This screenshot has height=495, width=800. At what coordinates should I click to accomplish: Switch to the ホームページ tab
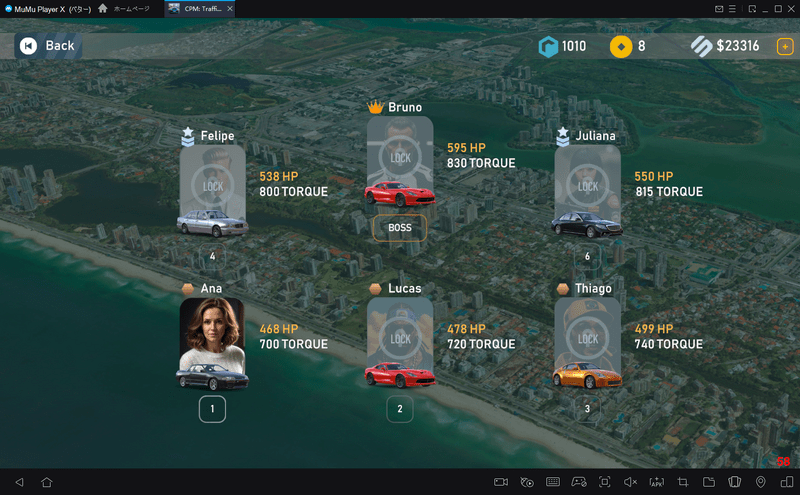click(125, 8)
